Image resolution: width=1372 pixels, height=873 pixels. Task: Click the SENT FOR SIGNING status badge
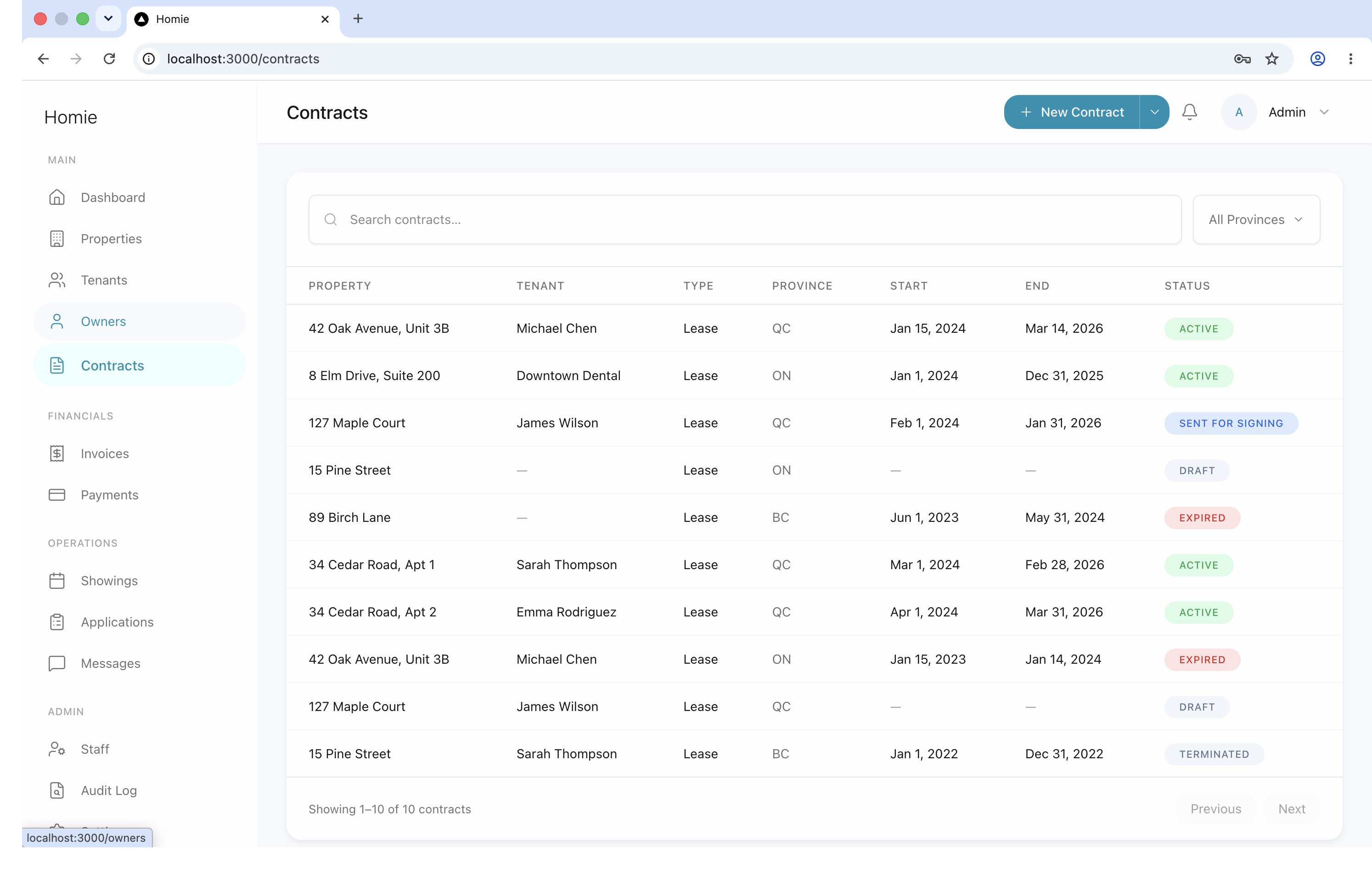coord(1231,423)
